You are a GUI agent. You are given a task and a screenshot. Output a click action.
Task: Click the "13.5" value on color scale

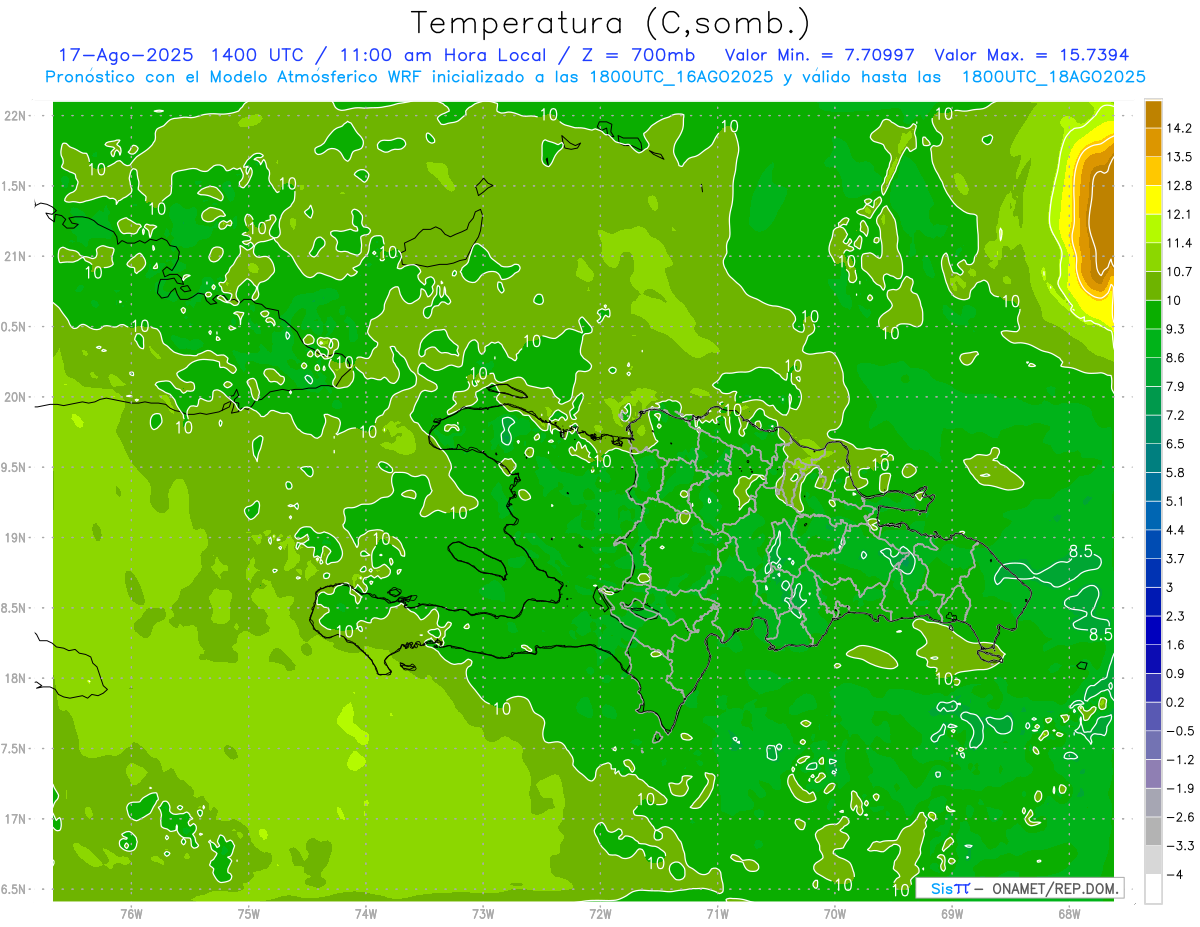[1179, 157]
